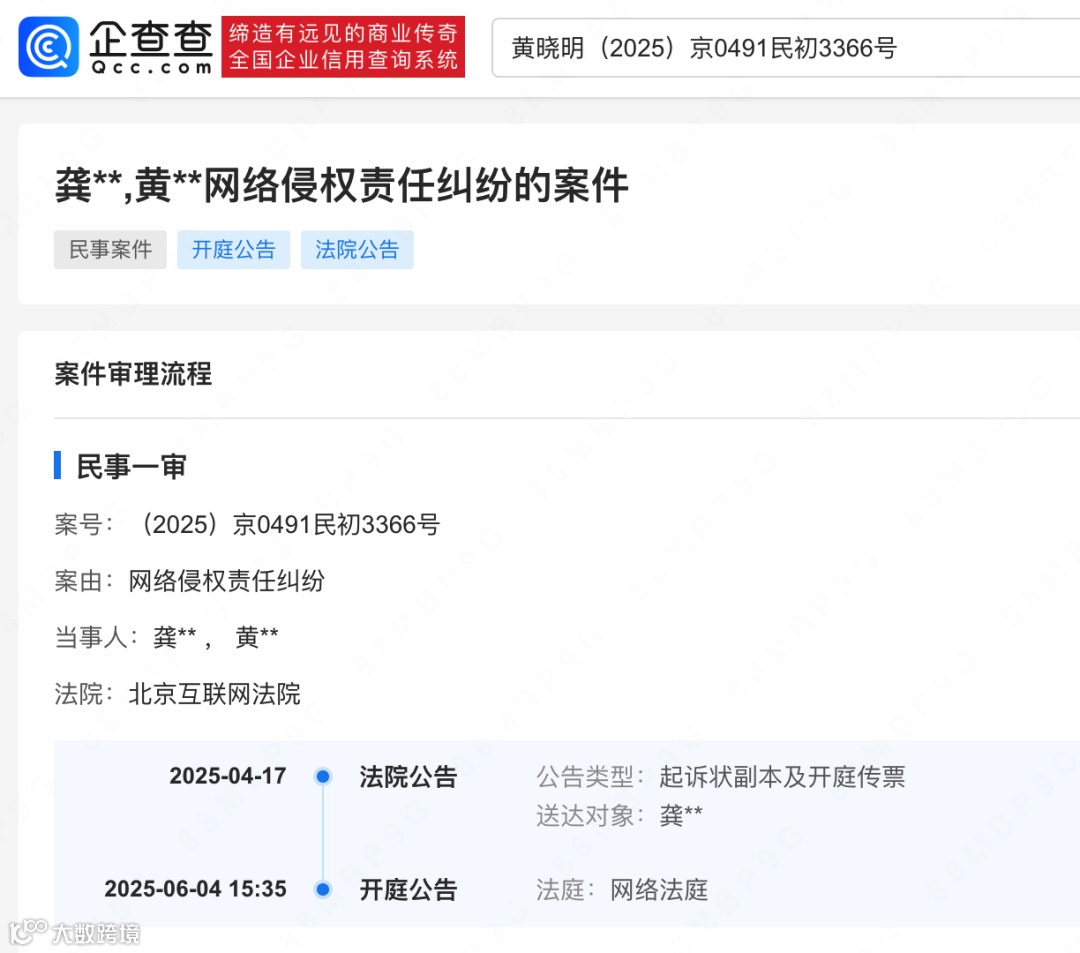Open party name 黄** in 当事人 row
1080x953 pixels.
(257, 637)
